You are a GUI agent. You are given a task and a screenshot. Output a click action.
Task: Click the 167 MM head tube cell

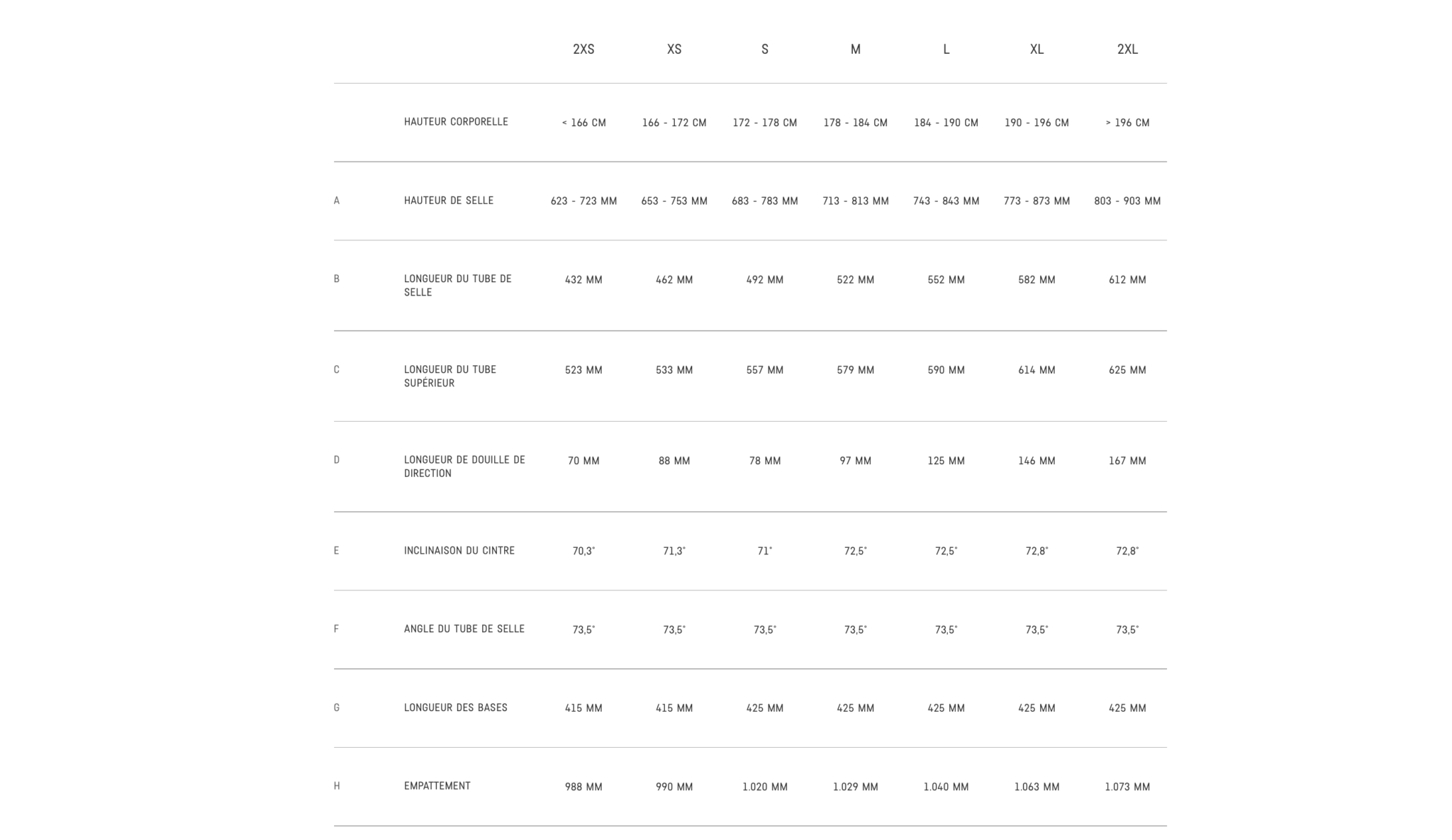point(1127,461)
